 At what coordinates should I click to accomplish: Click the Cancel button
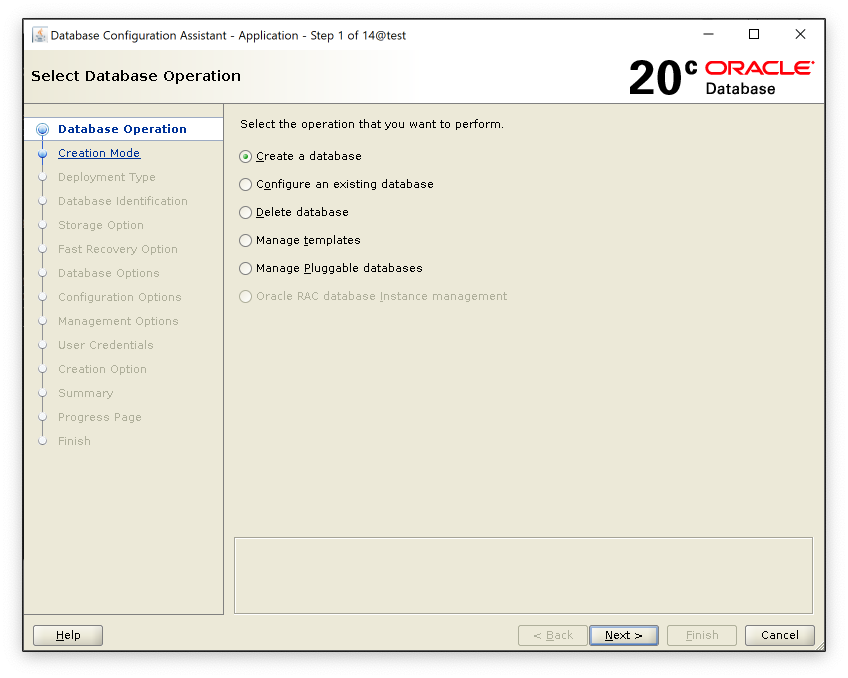point(779,635)
